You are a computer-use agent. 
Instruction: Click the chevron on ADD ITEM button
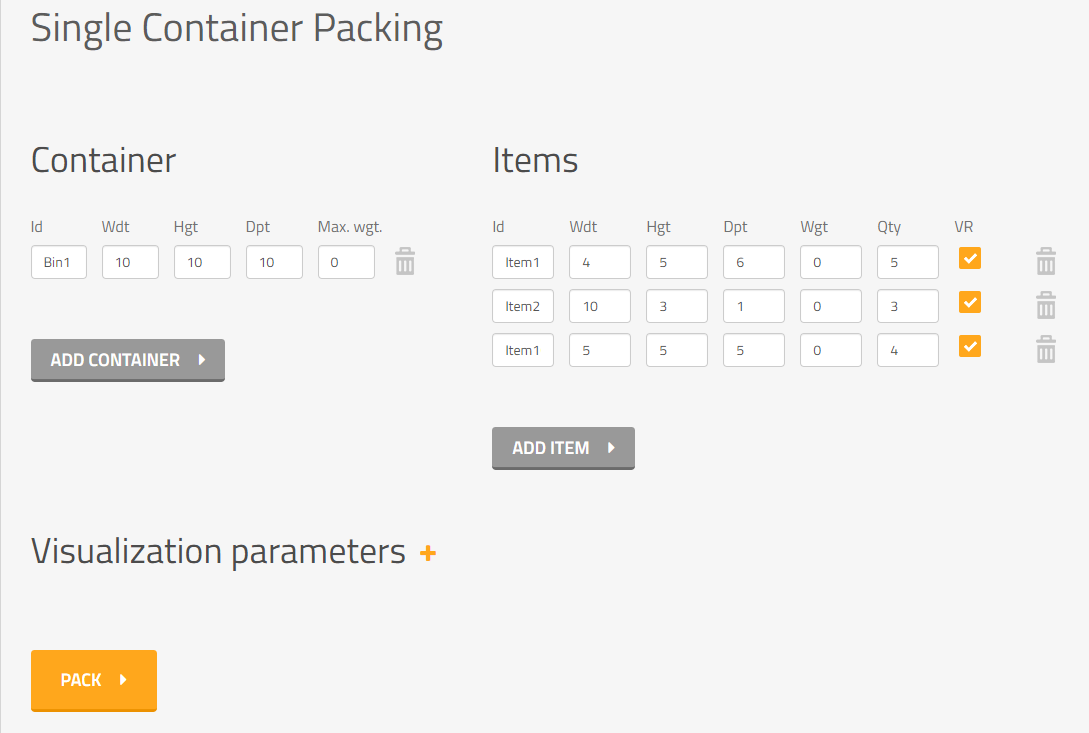(x=611, y=448)
